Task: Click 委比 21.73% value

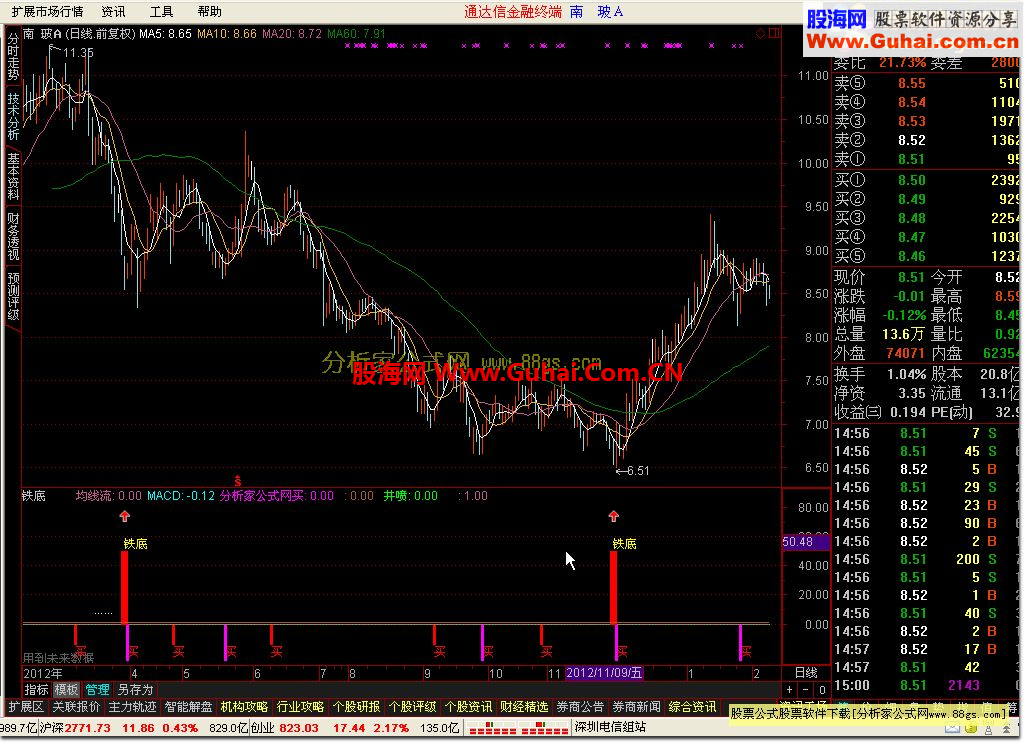Action: tap(903, 63)
